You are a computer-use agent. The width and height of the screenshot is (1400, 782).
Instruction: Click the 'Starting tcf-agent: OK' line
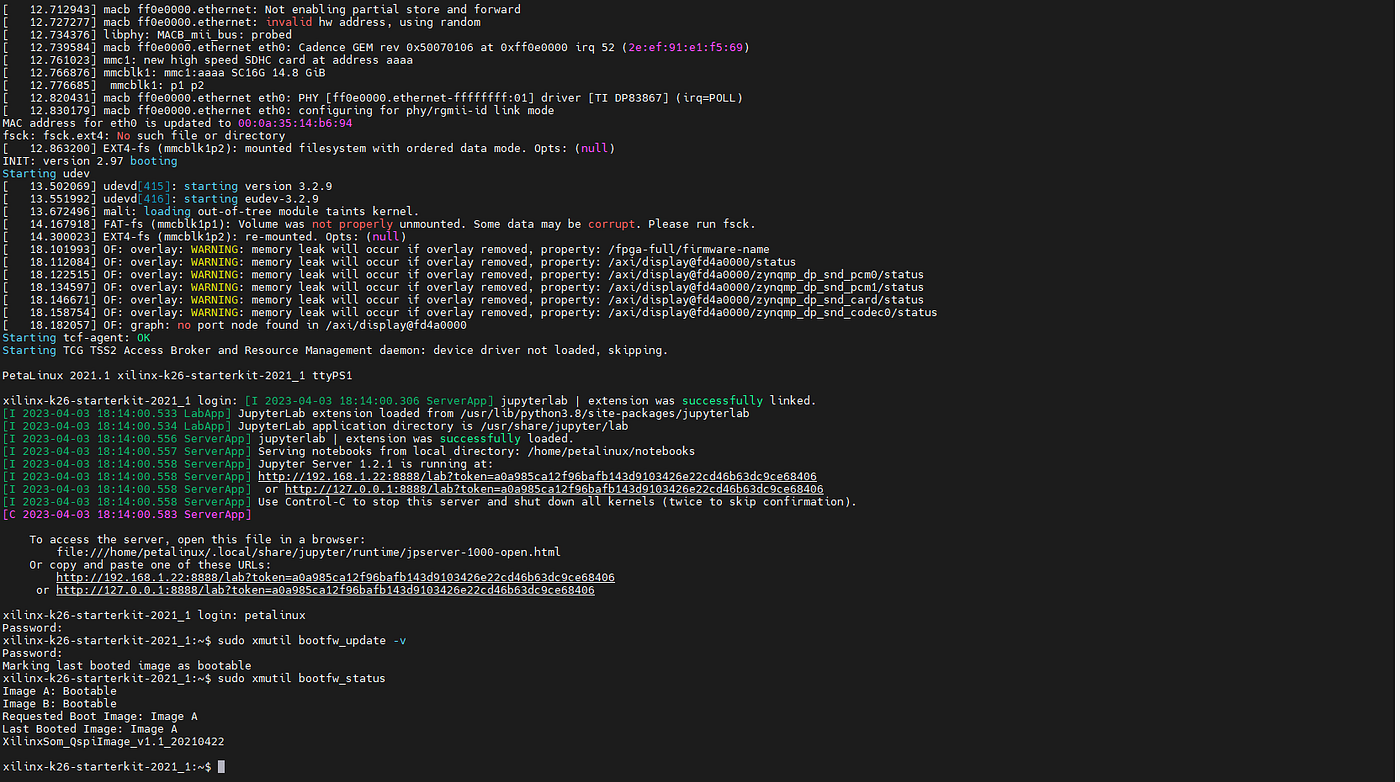click(76, 338)
